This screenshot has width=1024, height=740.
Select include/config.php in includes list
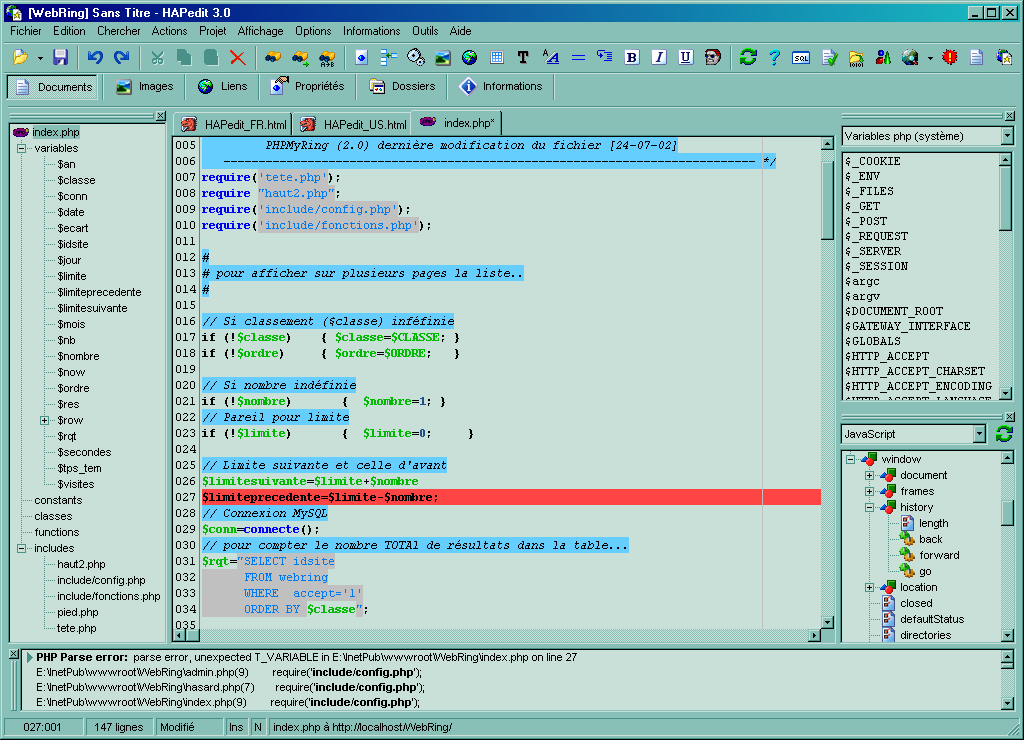click(101, 580)
